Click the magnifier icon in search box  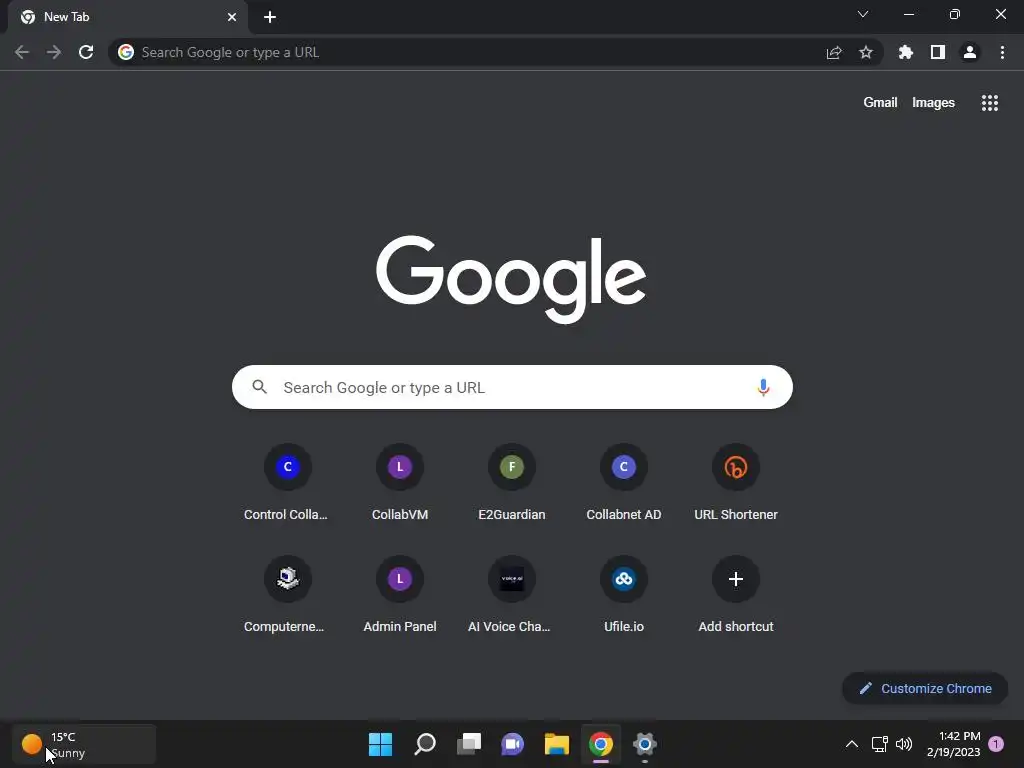260,387
